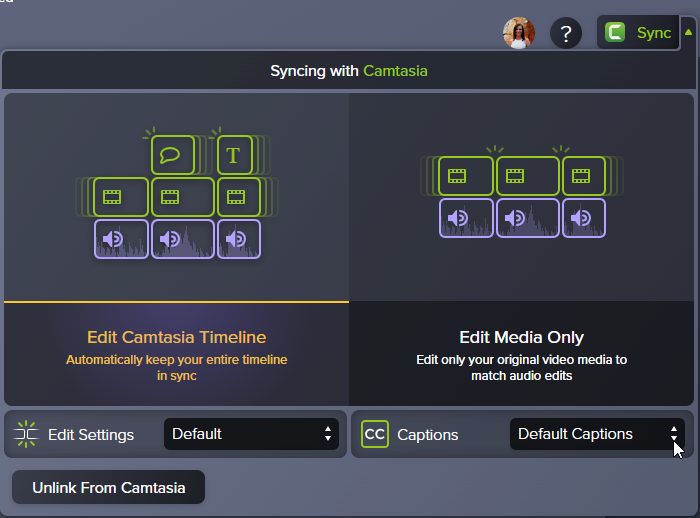Click the Edit Media Only illustration

(521, 196)
